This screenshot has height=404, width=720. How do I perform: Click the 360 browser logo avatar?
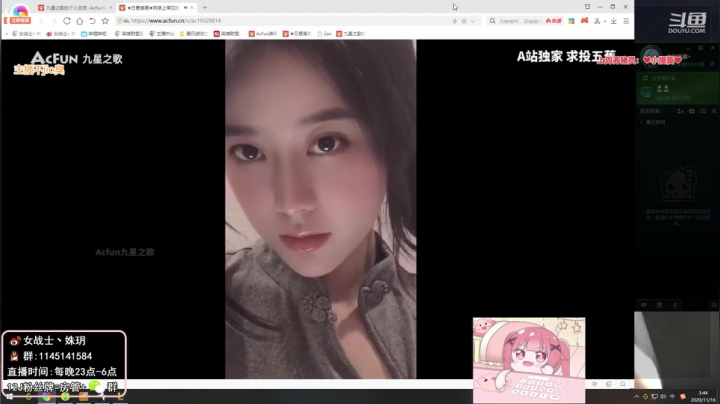[20, 9]
